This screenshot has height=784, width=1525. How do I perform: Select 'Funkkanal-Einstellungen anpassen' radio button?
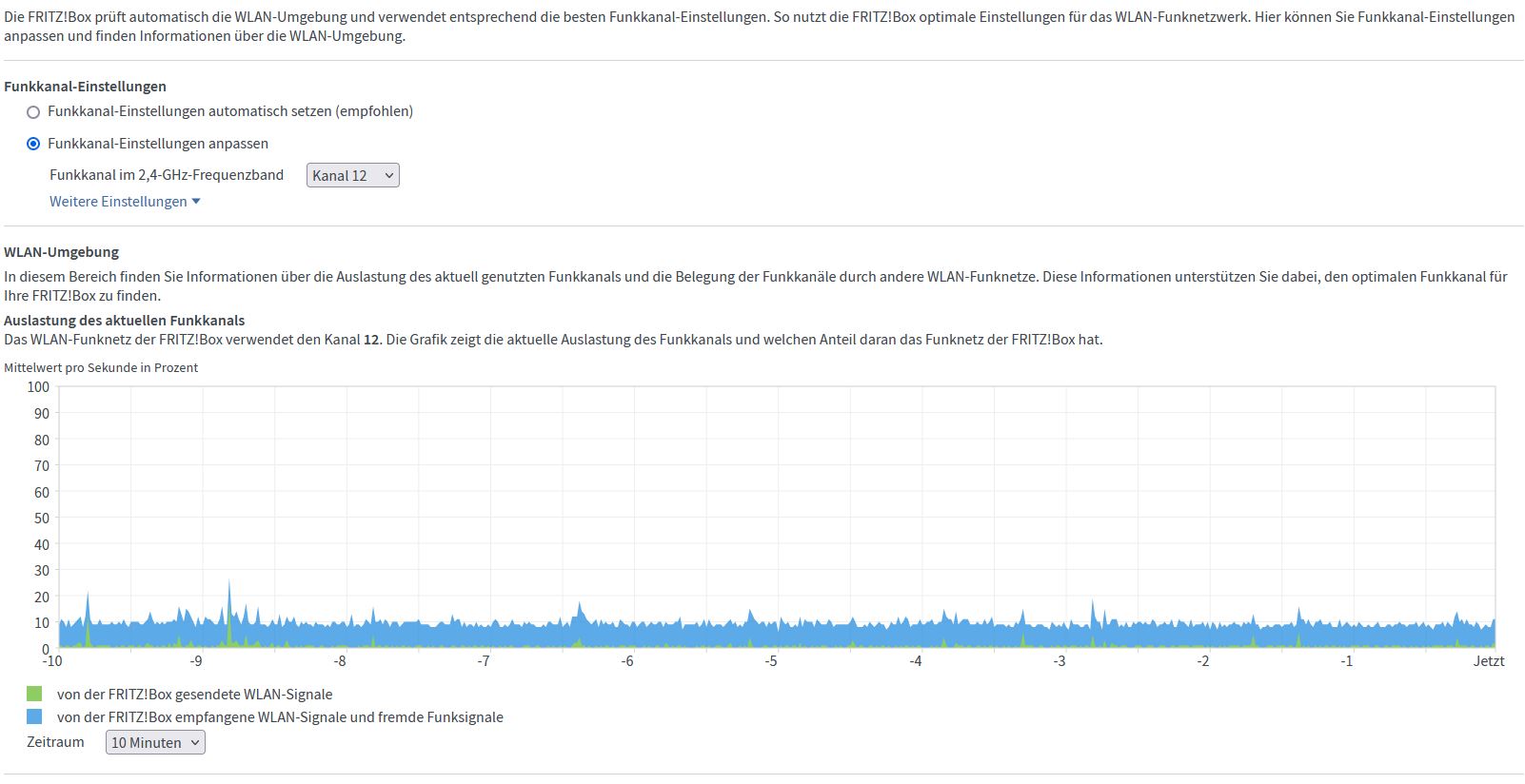(33, 145)
